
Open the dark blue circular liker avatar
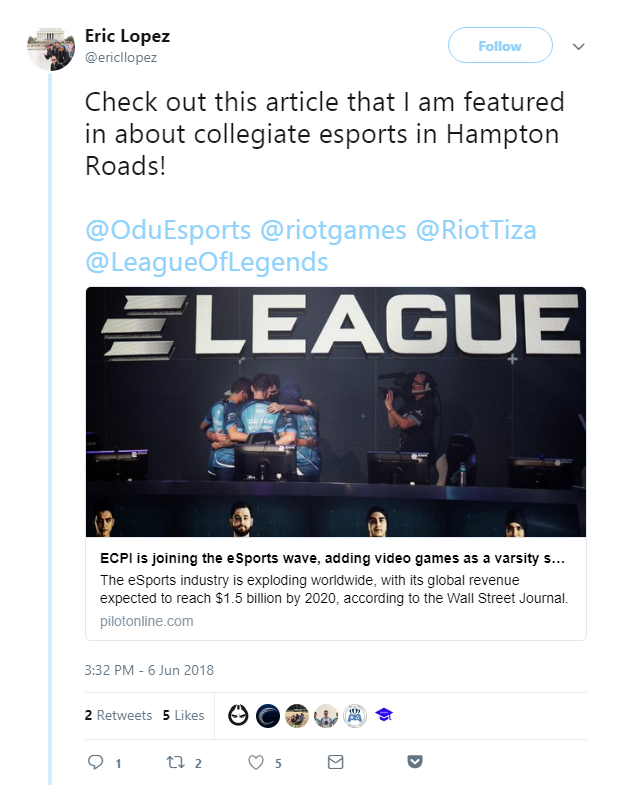pos(267,715)
